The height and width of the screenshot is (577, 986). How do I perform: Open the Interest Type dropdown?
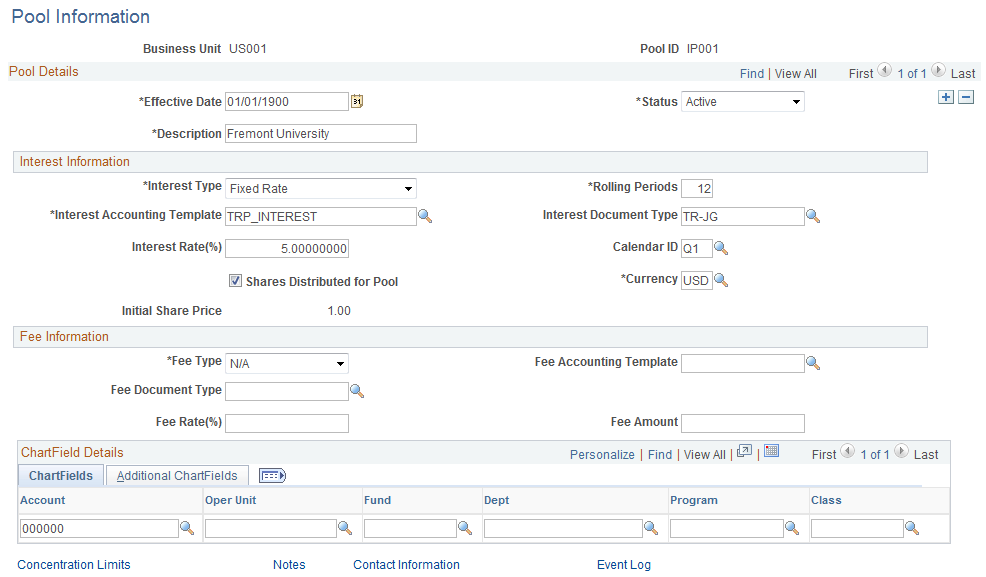[321, 189]
